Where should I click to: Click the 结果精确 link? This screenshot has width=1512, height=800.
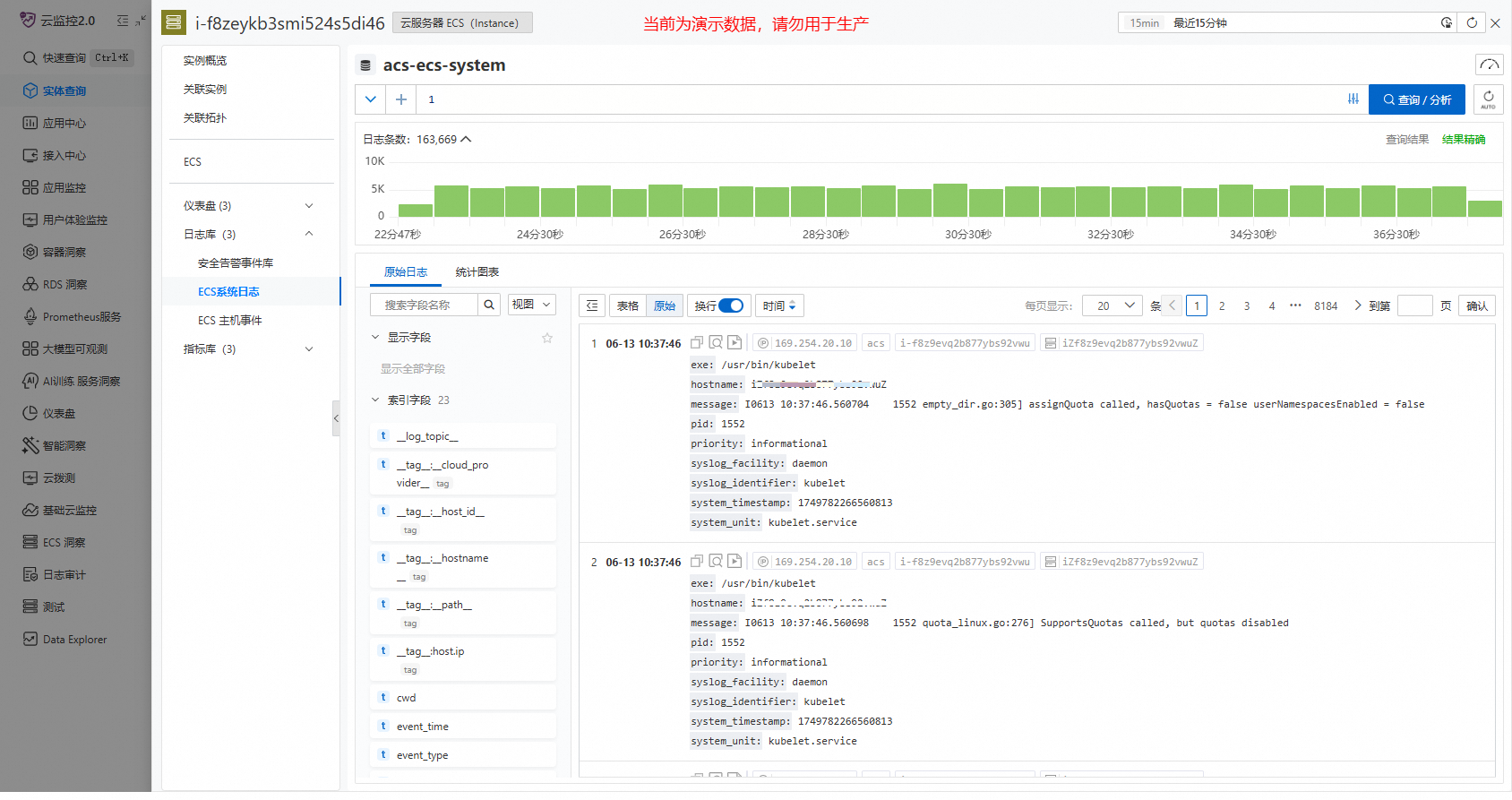(1464, 140)
